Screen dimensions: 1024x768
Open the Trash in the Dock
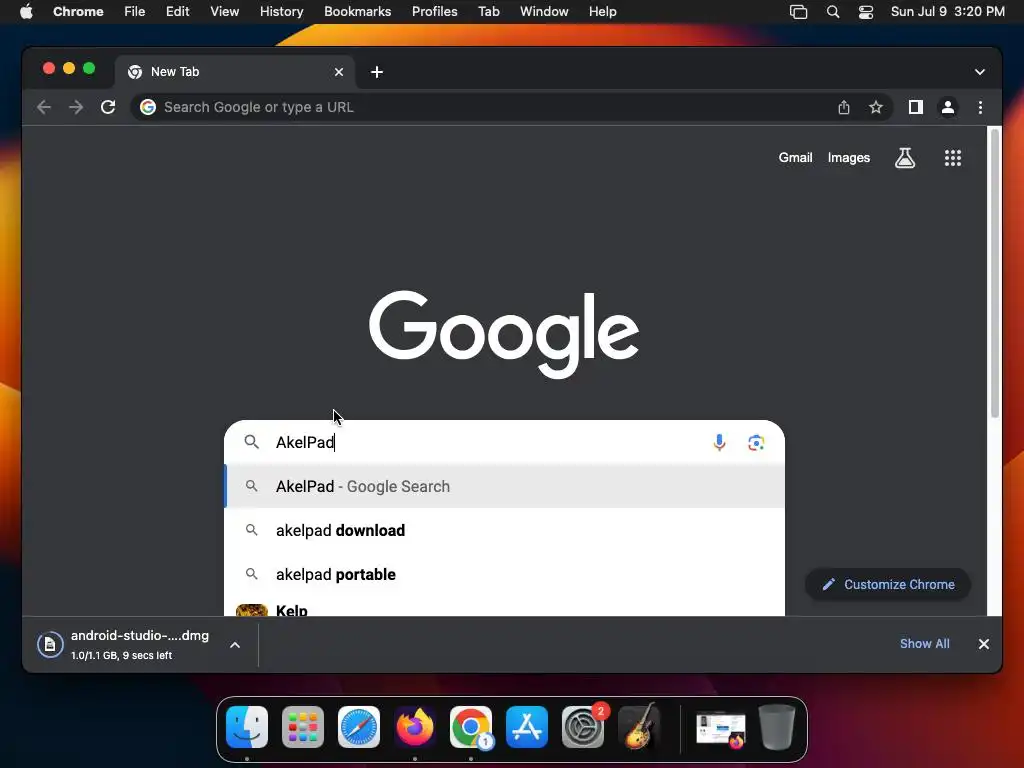(x=776, y=727)
